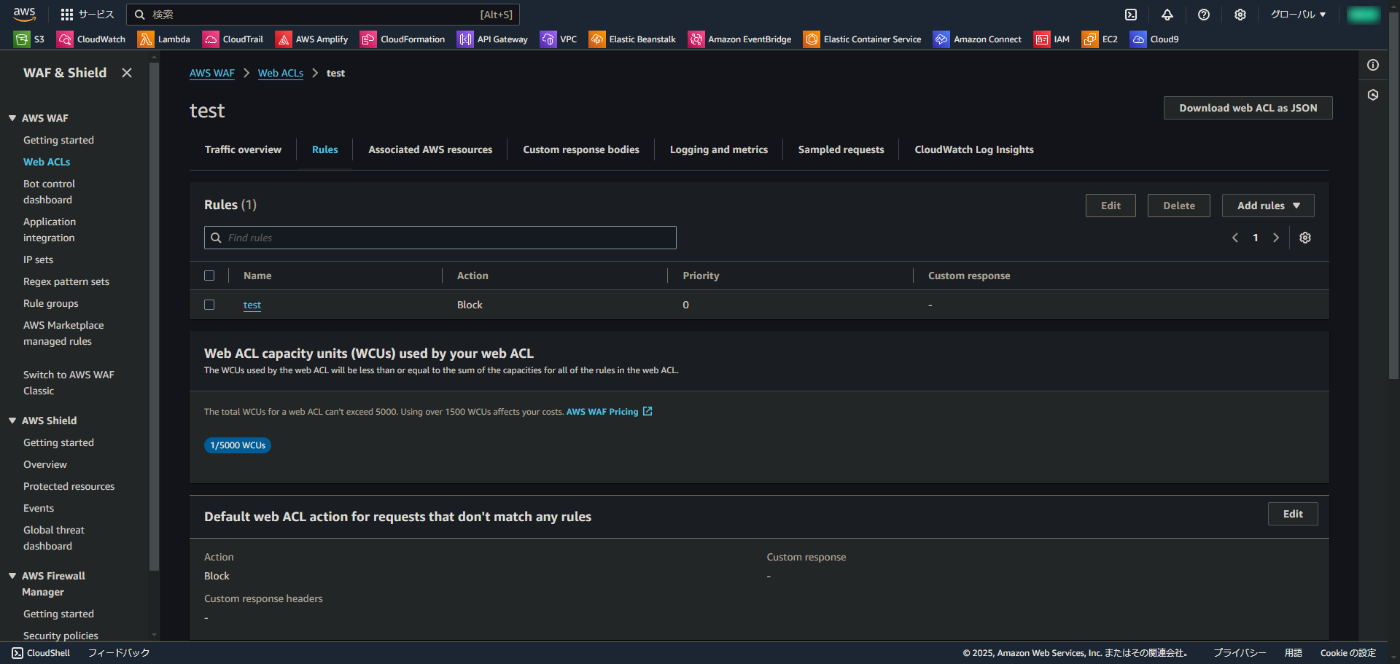Screen dimensions: 1400x664
Task: Download web ACL as JSON
Action: point(1248,108)
